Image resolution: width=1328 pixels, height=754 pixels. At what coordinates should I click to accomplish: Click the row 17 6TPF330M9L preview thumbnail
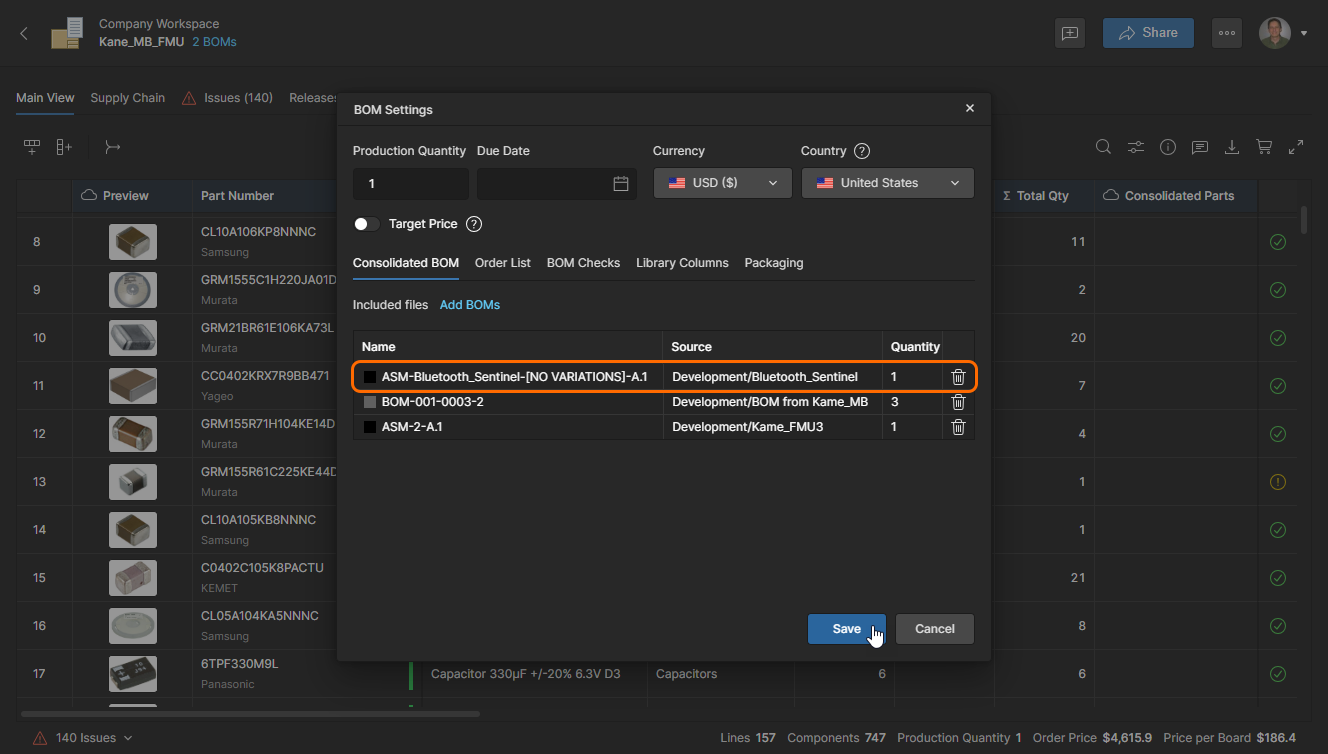point(132,674)
